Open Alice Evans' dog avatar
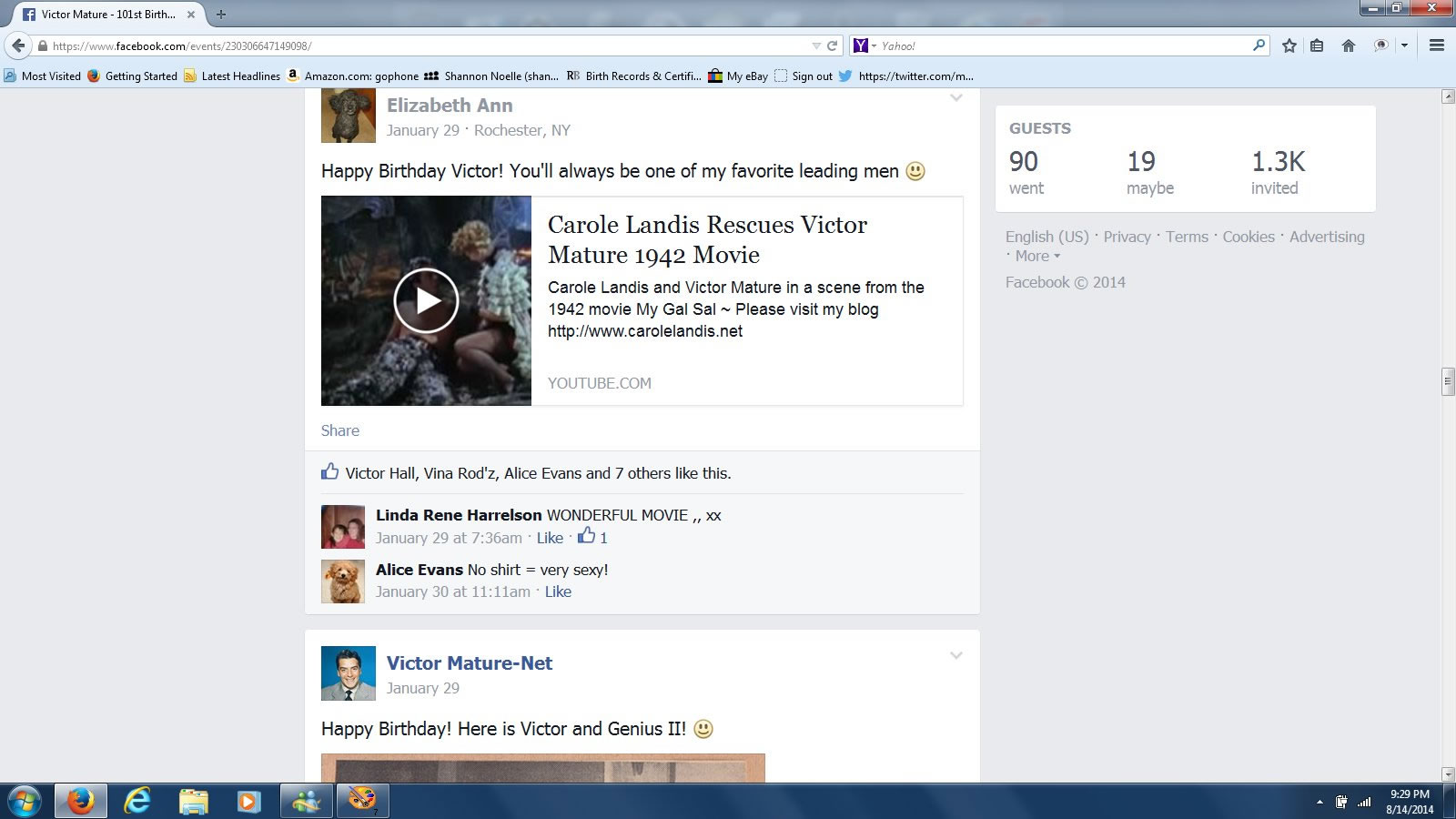 343,581
